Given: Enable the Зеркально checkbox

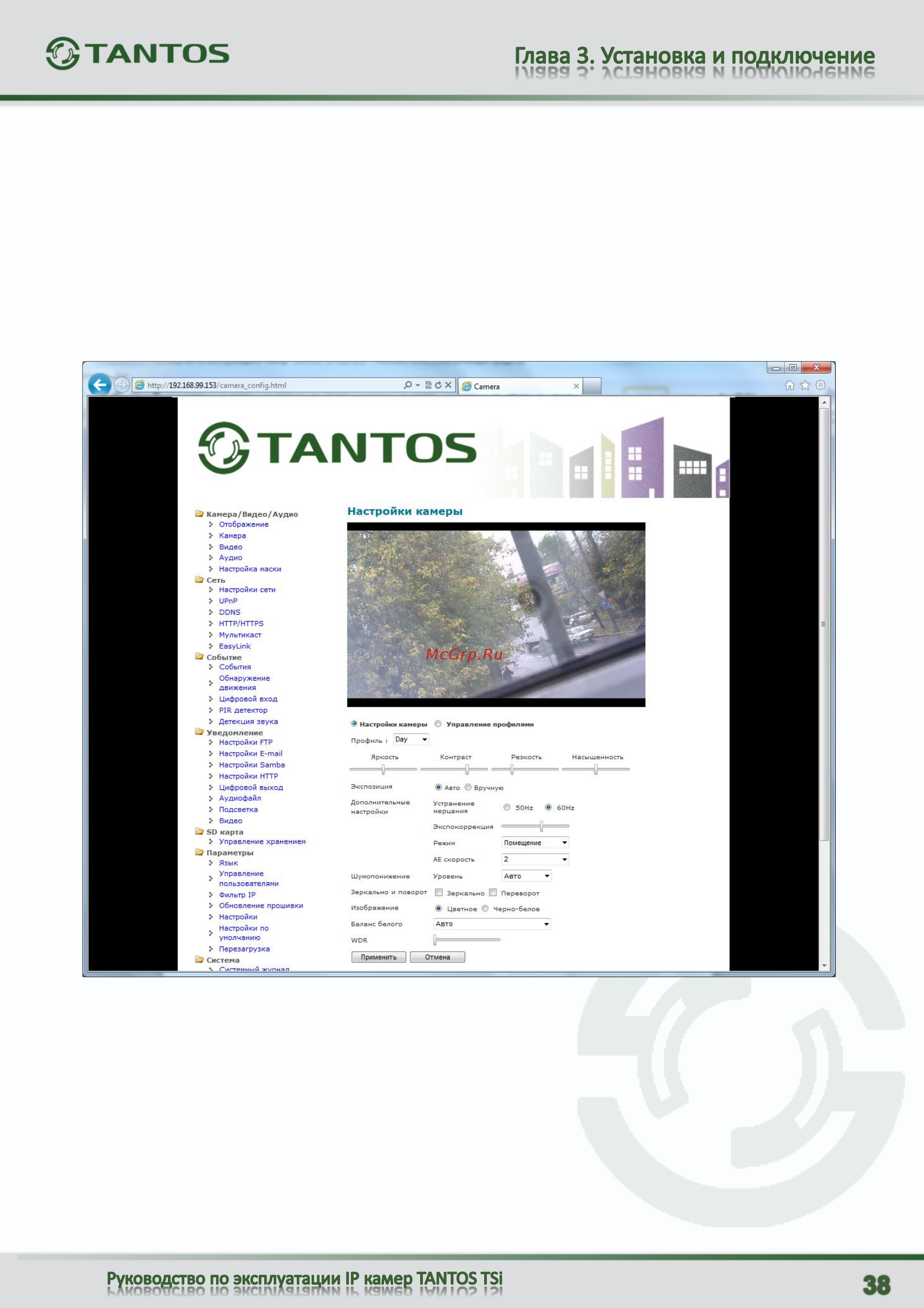Looking at the screenshot, I should [439, 893].
